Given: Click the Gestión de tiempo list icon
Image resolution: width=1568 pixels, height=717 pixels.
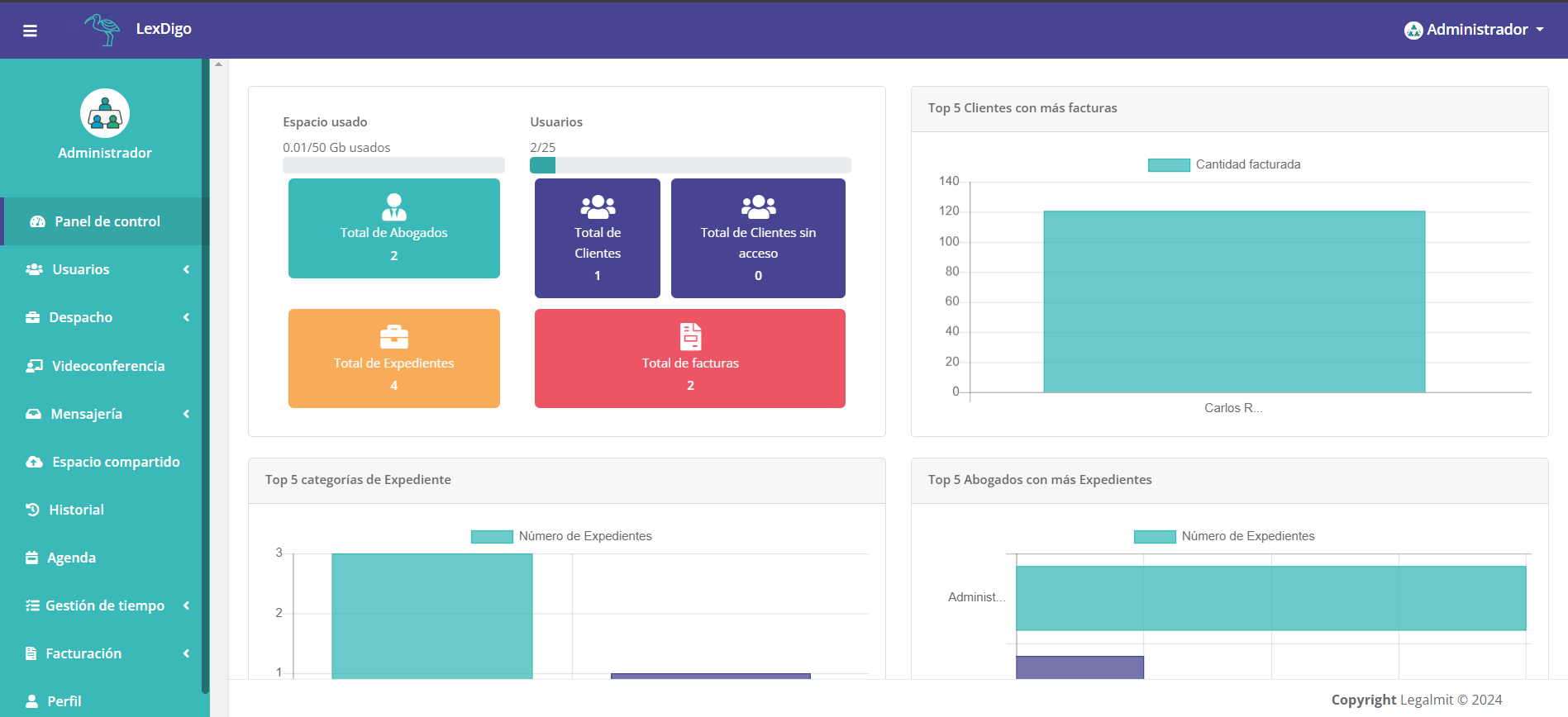Looking at the screenshot, I should [x=32, y=605].
